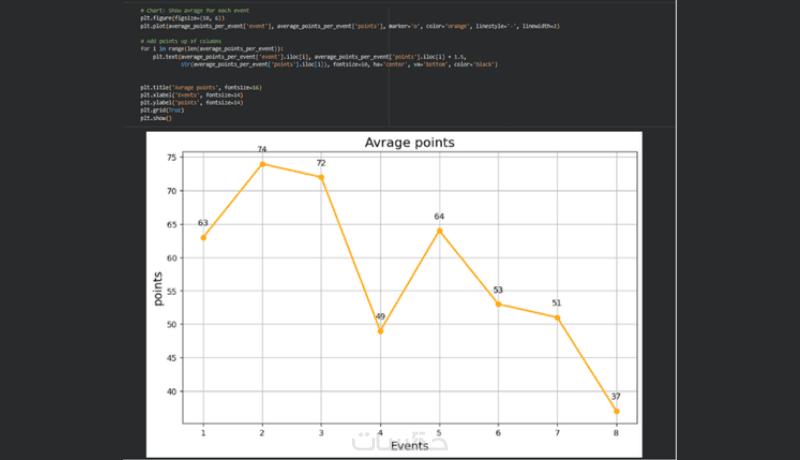The image size is (800, 460).
Task: Click the chart title "Avrage points"
Action: pyautogui.click(x=409, y=143)
